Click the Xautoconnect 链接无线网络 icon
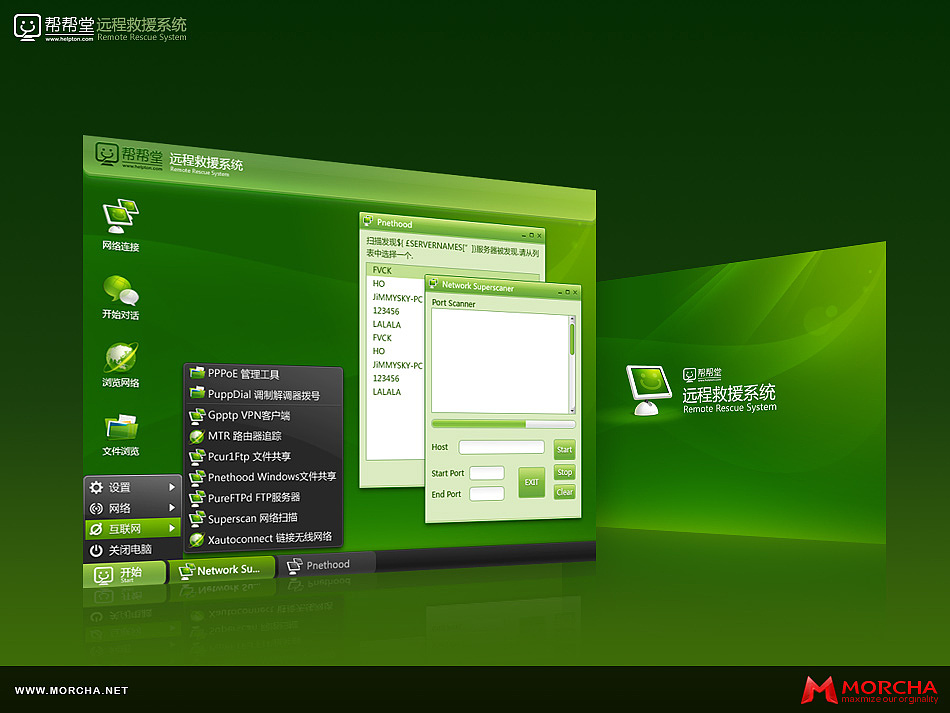 click(x=196, y=539)
